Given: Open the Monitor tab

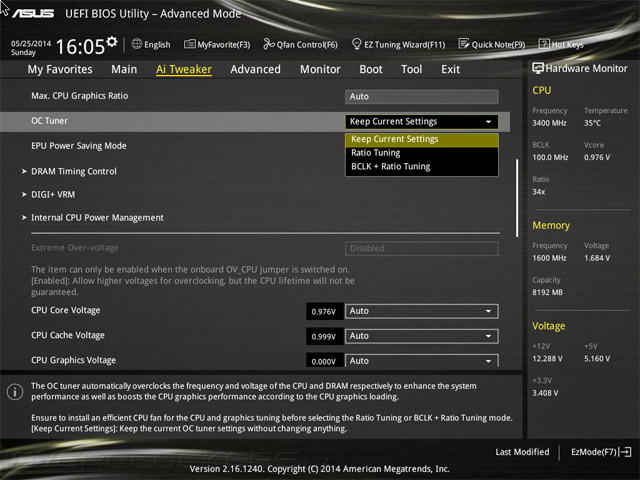Looking at the screenshot, I should (x=320, y=69).
